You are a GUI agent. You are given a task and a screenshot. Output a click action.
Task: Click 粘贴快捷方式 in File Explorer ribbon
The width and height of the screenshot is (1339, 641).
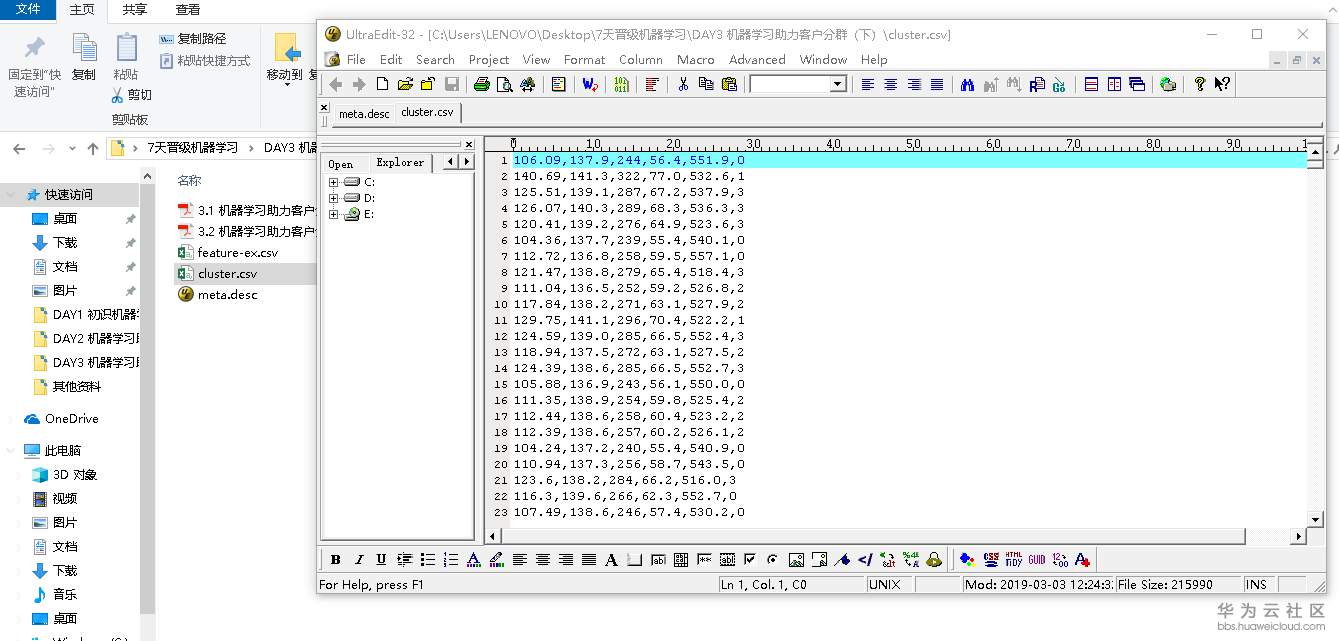205,60
